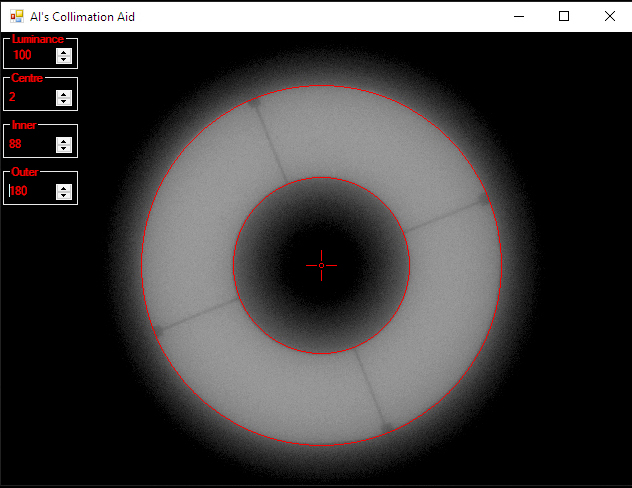Click the red crosshair centre marker
Image resolution: width=632 pixels, height=488 pixels.
[x=321, y=266]
